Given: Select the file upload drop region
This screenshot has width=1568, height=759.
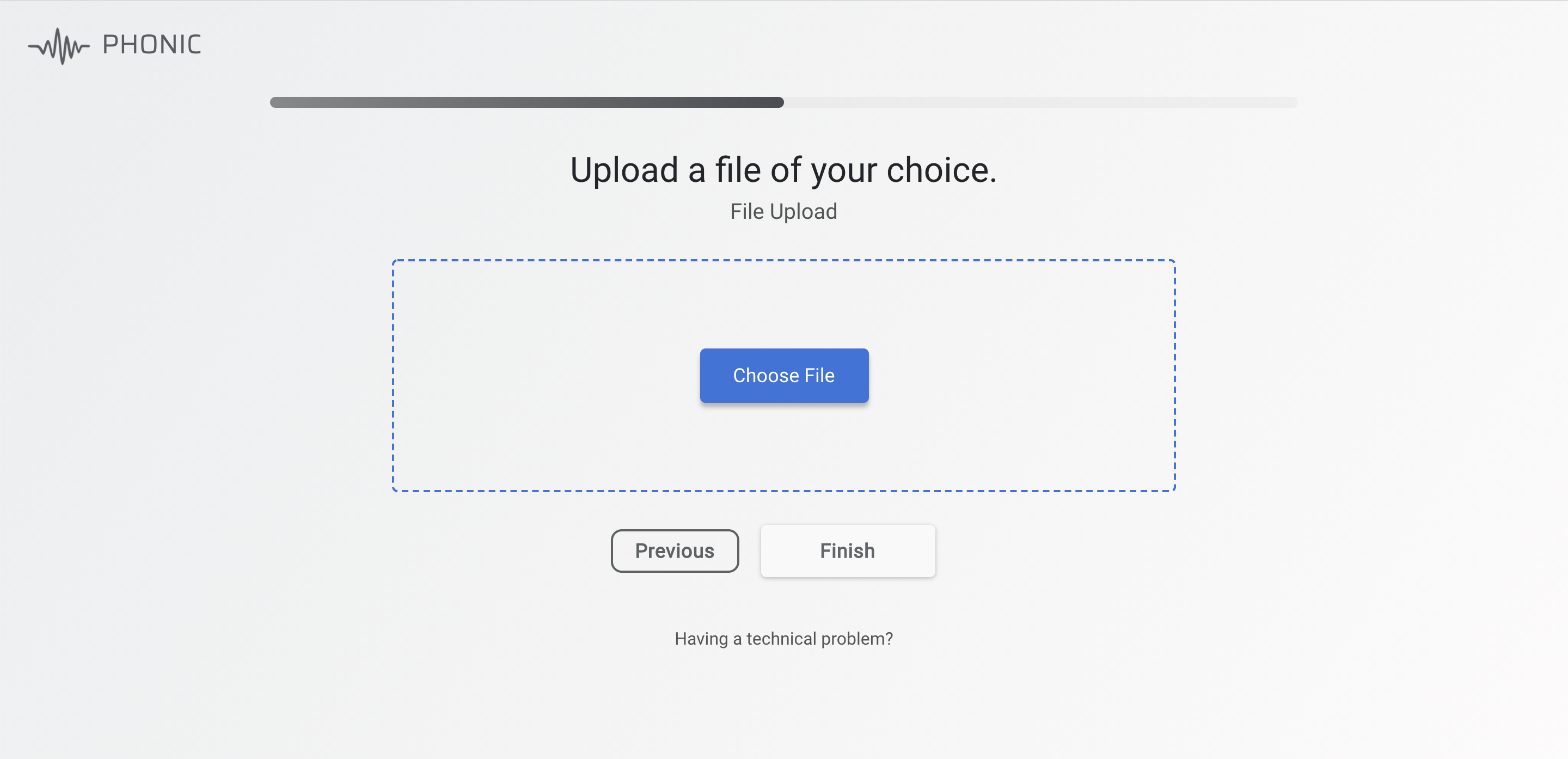Looking at the screenshot, I should [x=784, y=456].
